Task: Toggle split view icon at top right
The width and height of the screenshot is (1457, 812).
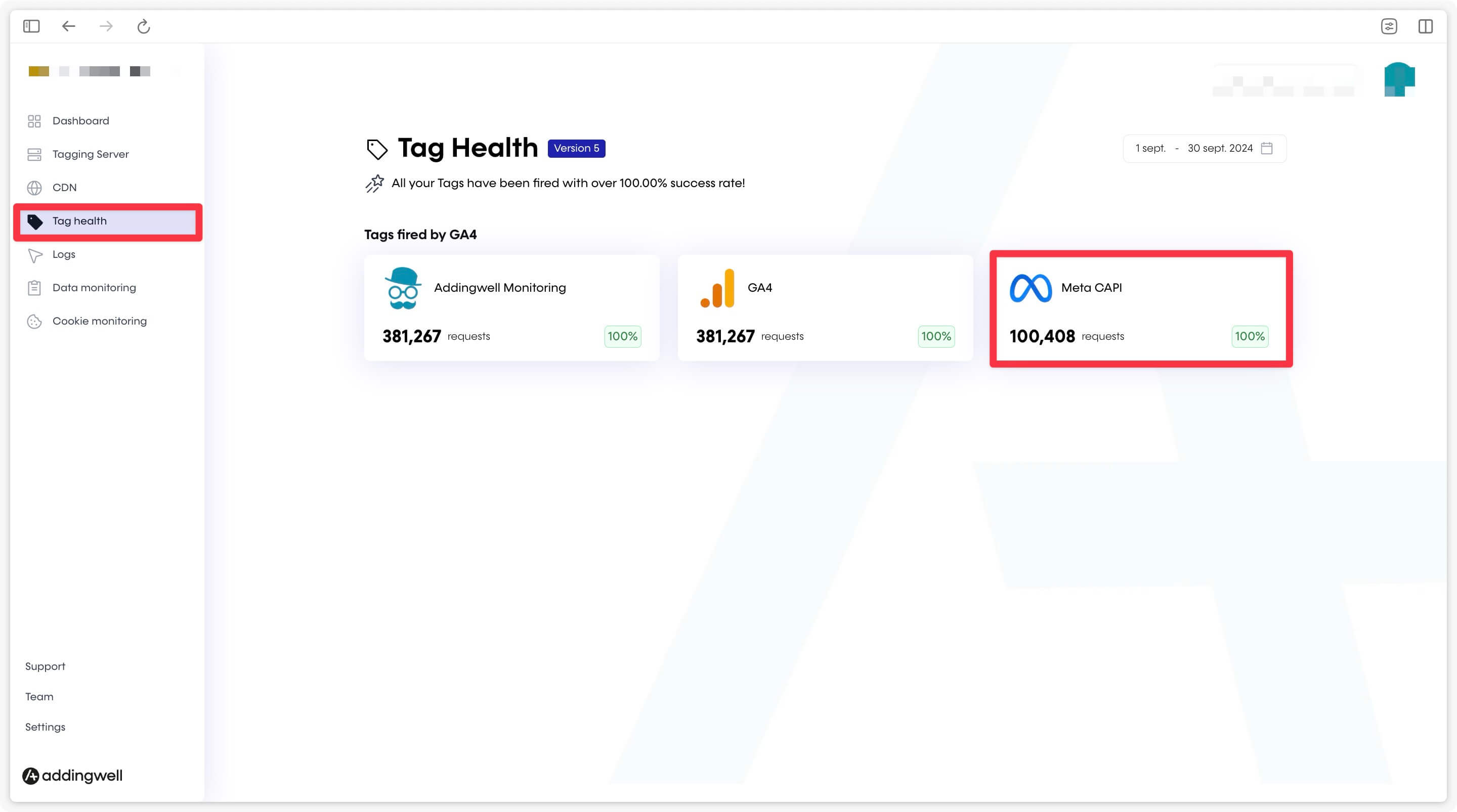Action: (x=1425, y=26)
